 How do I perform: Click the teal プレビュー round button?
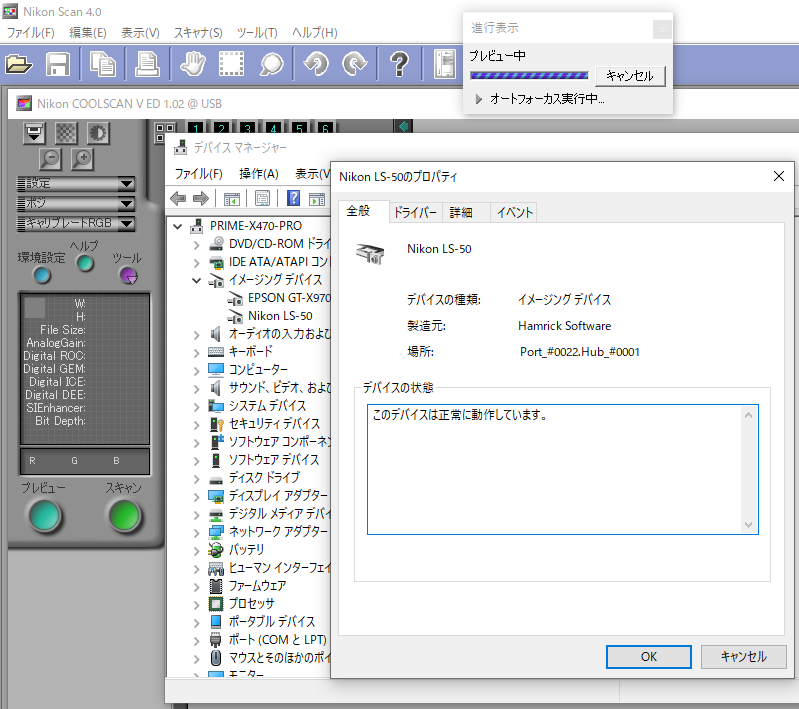[45, 516]
